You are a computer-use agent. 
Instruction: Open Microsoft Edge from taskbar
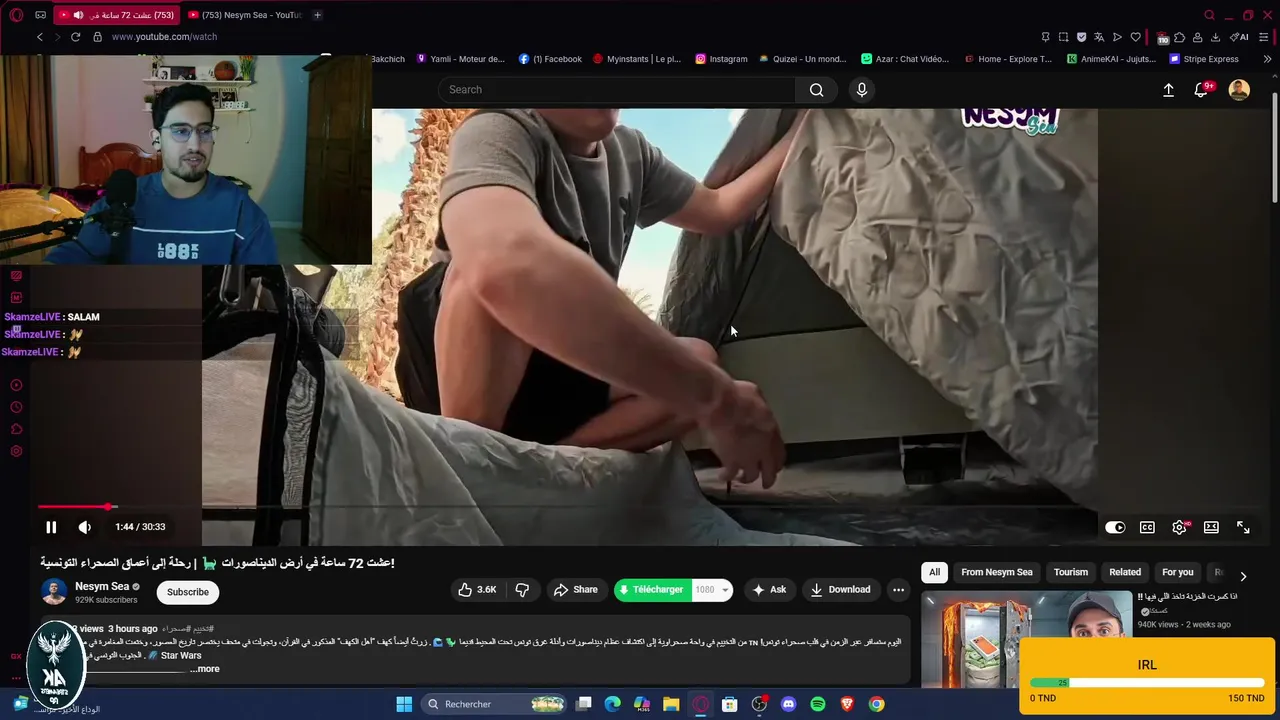[613, 704]
